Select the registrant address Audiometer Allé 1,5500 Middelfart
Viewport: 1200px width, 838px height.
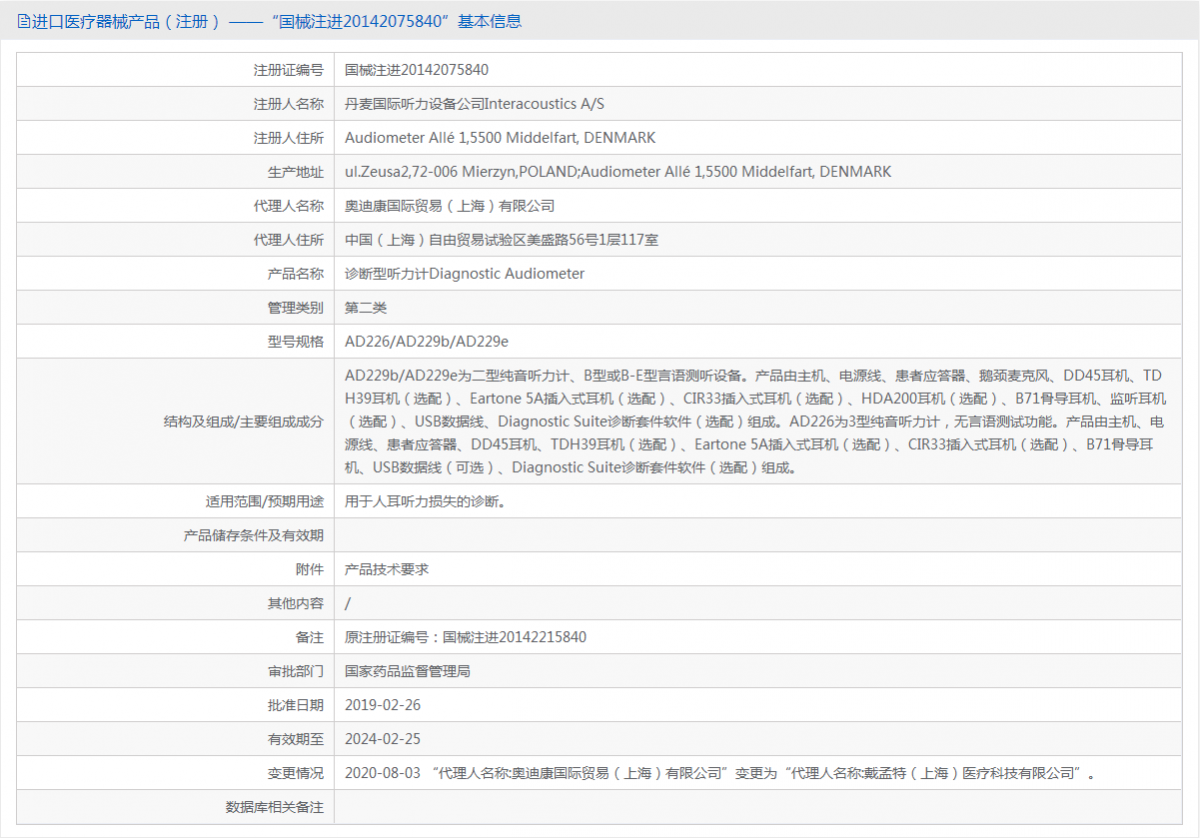500,138
